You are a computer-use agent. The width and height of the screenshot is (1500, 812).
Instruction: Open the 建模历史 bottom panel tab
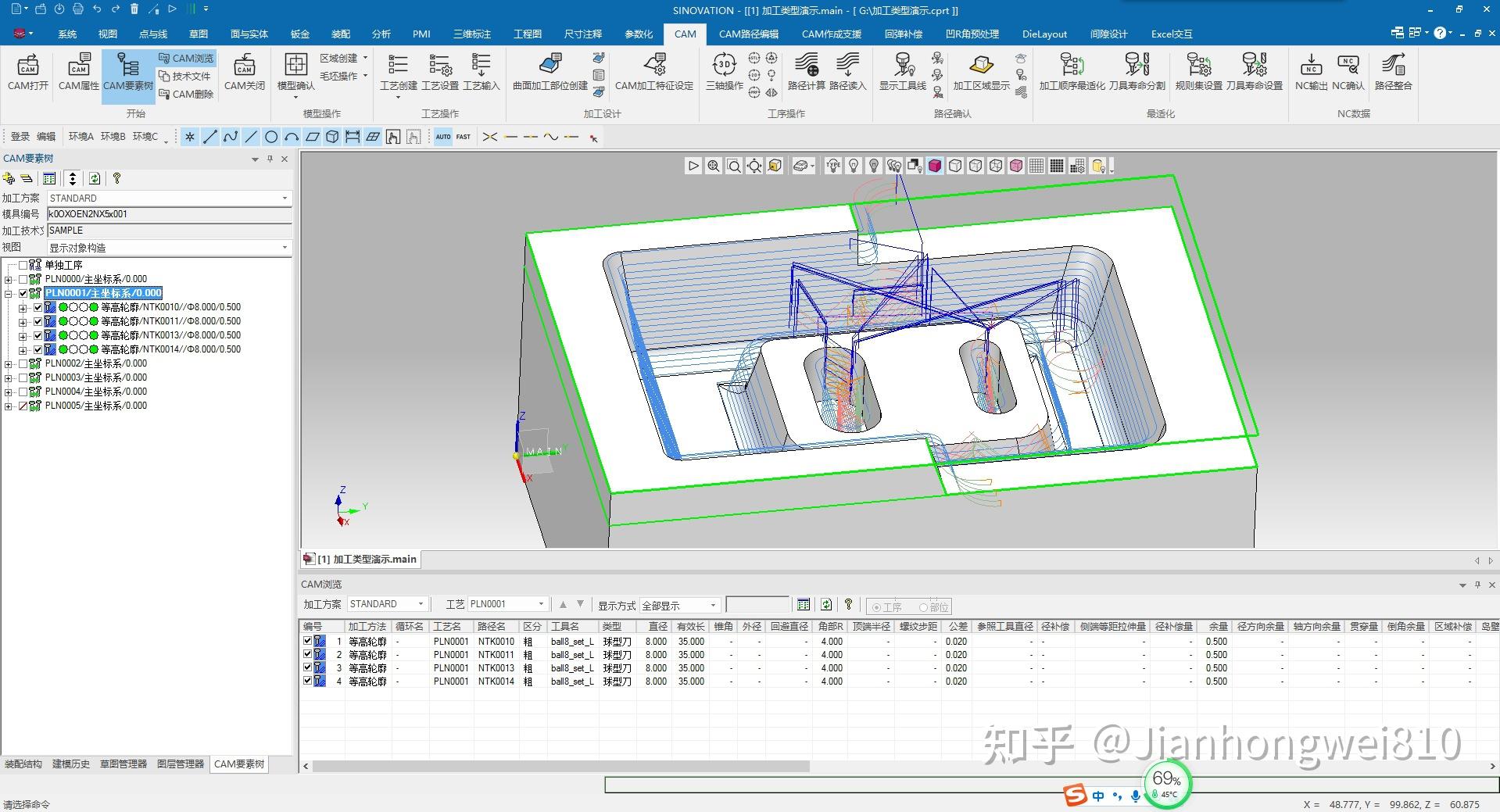pos(71,764)
